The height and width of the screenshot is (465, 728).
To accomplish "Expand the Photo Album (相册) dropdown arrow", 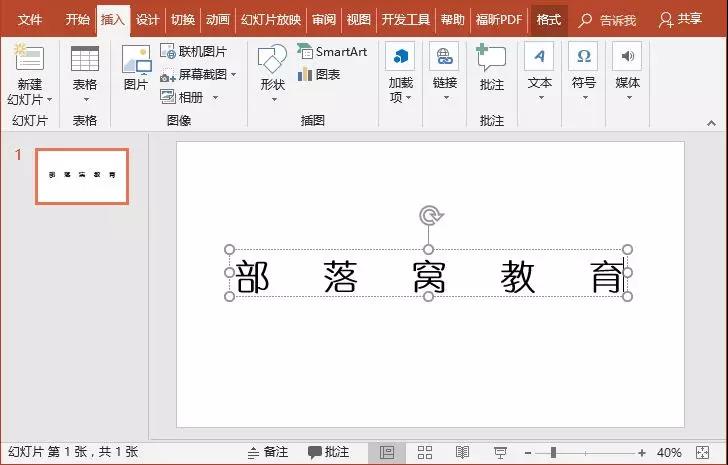I will click(x=215, y=97).
